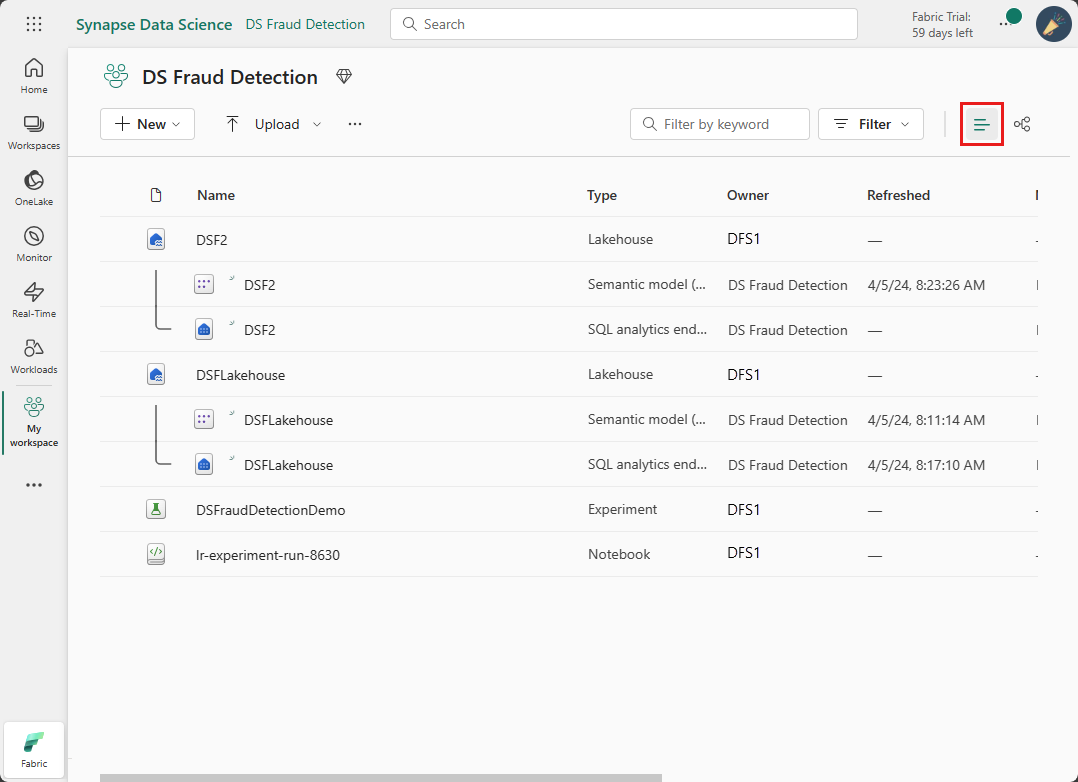Click the premium diamond icon beside workspace title
Screen dimensions: 1078x782
coord(344,76)
